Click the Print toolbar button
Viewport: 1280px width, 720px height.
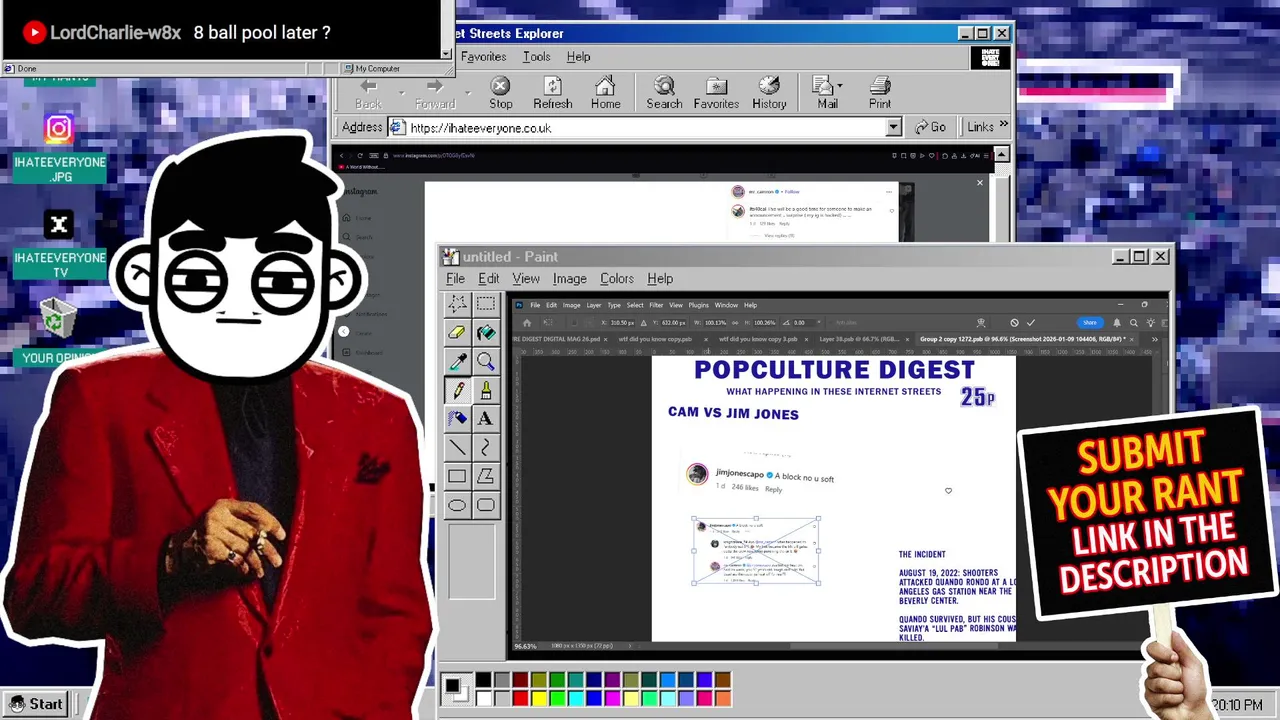click(880, 93)
